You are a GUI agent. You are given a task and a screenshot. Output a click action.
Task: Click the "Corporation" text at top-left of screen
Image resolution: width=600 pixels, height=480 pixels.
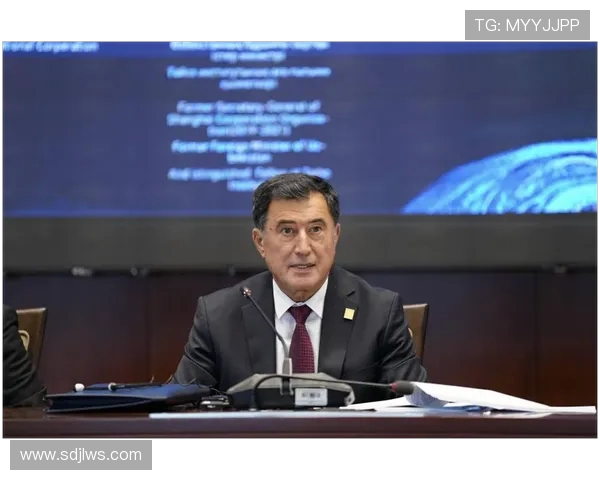click(x=50, y=47)
